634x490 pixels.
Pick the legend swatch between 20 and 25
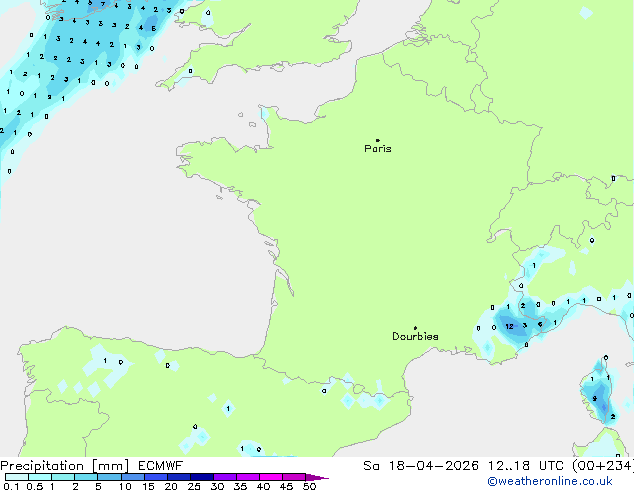[179, 477]
